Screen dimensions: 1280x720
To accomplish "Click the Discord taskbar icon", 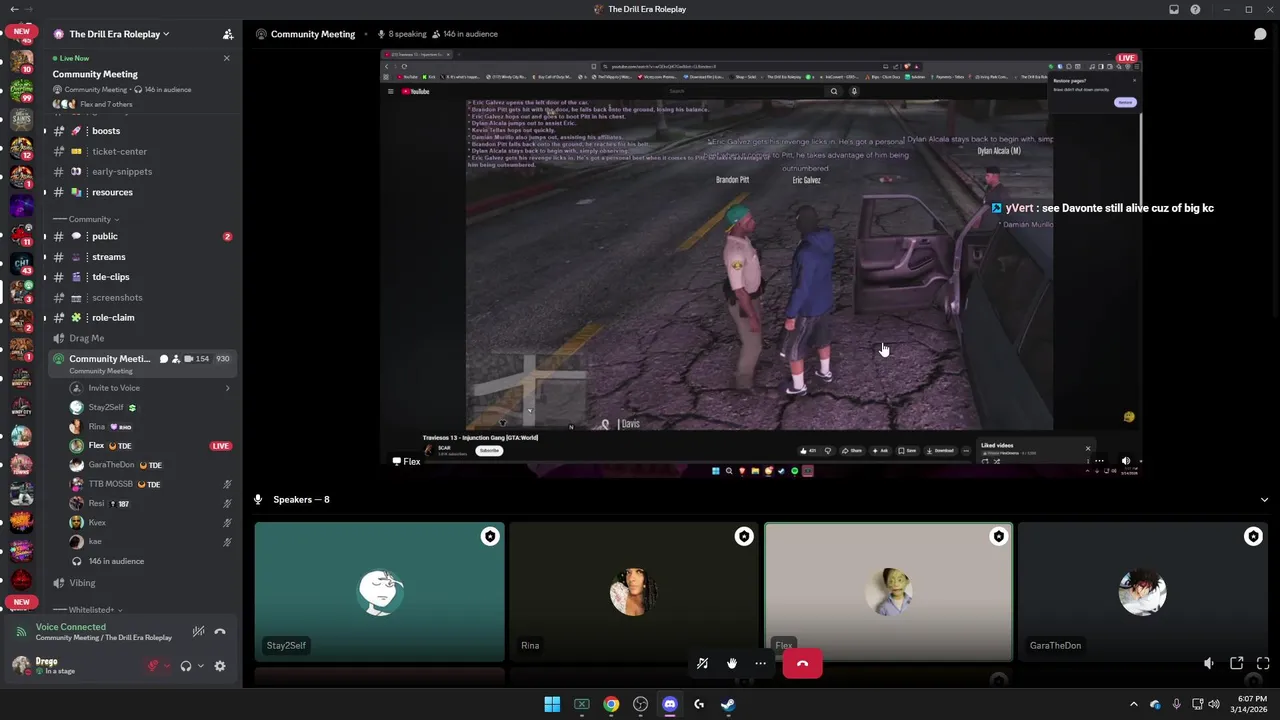I will 670,704.
